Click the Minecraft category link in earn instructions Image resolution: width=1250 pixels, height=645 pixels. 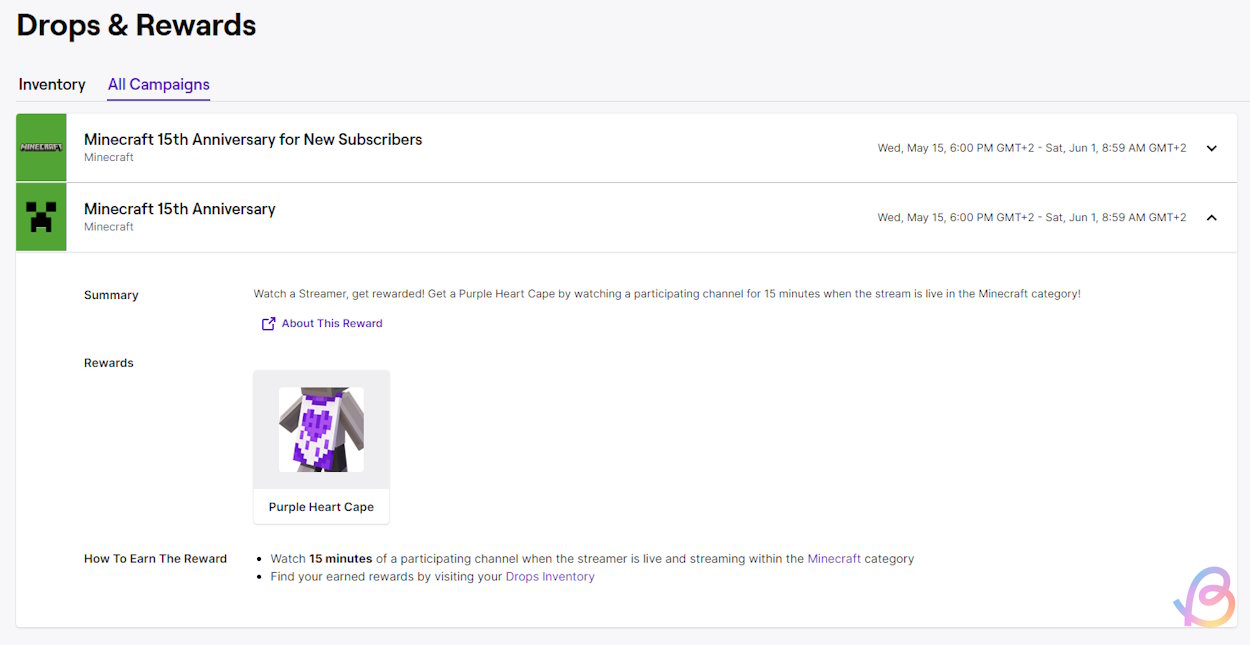[834, 558]
